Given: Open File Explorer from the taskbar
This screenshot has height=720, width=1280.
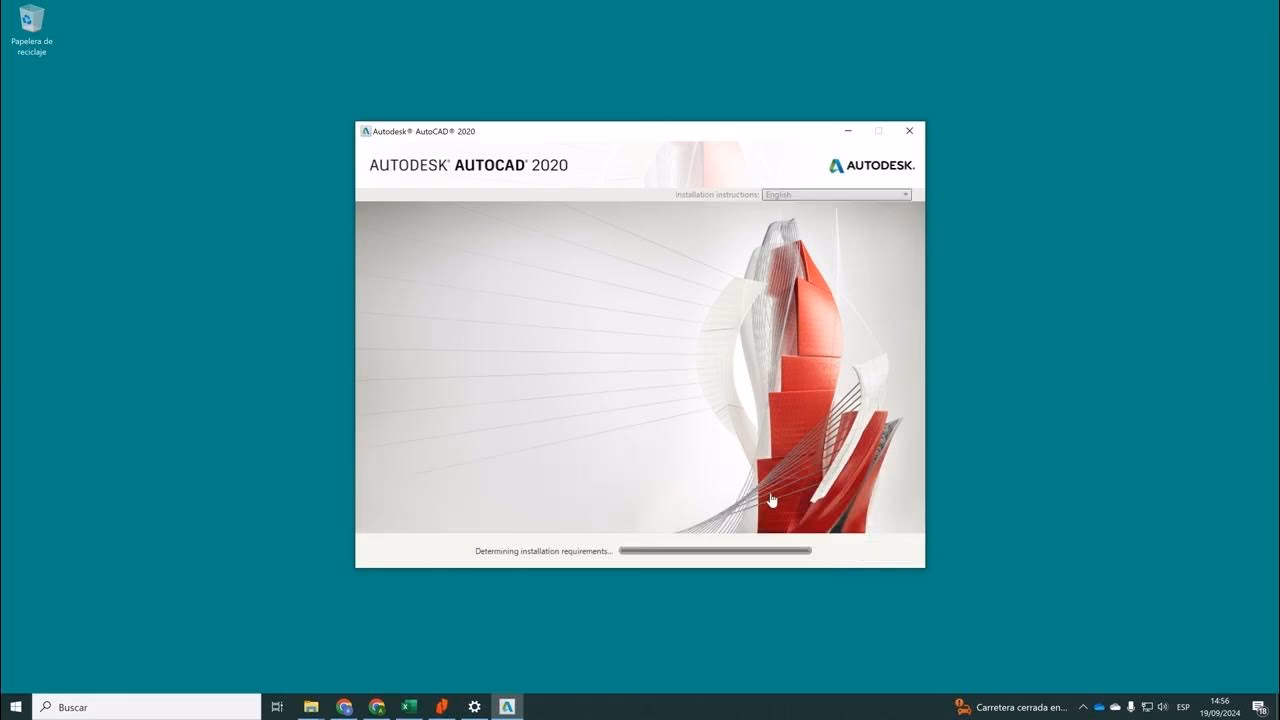Looking at the screenshot, I should pyautogui.click(x=311, y=707).
